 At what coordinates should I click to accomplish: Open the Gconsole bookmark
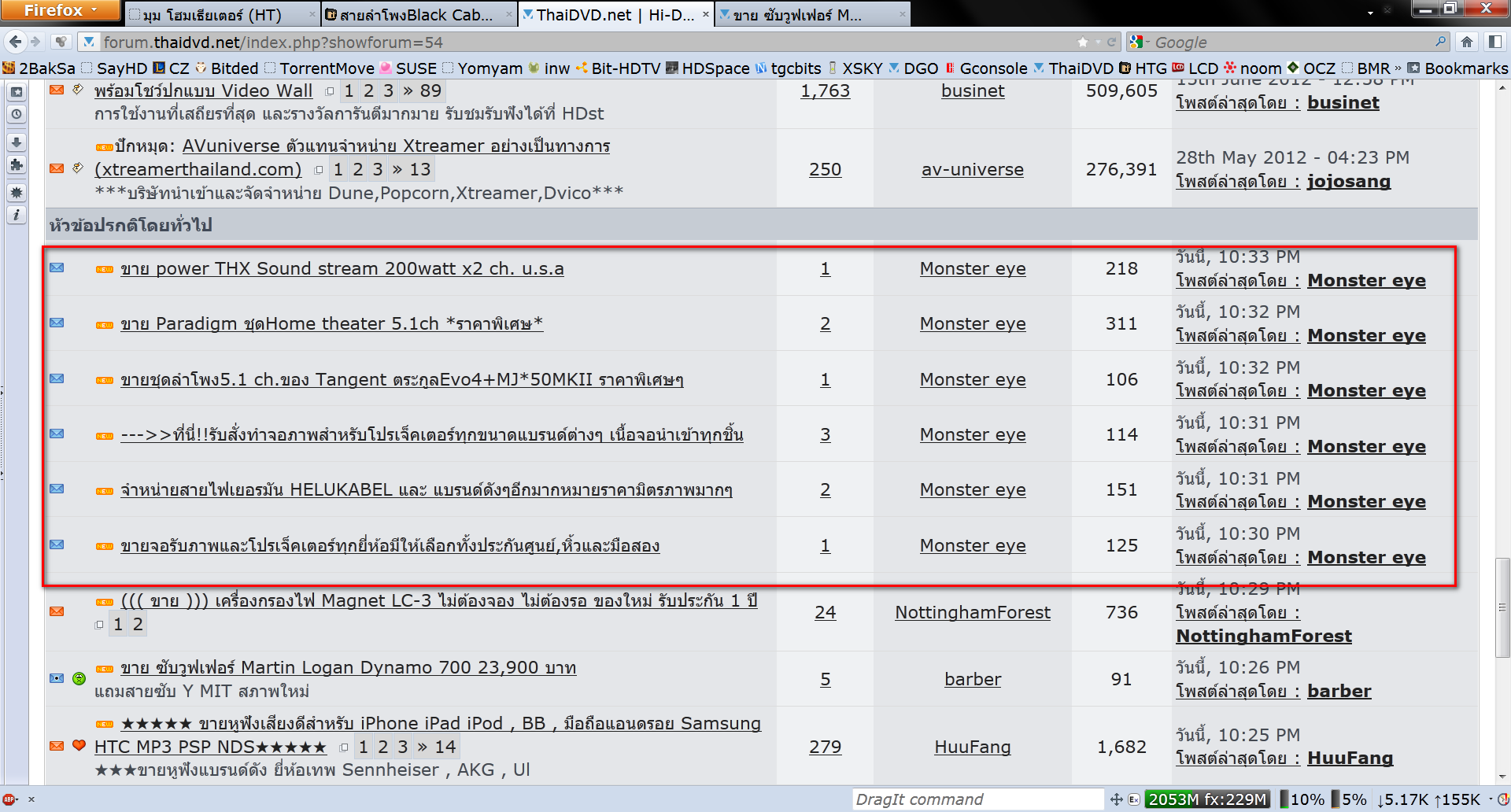tap(986, 68)
